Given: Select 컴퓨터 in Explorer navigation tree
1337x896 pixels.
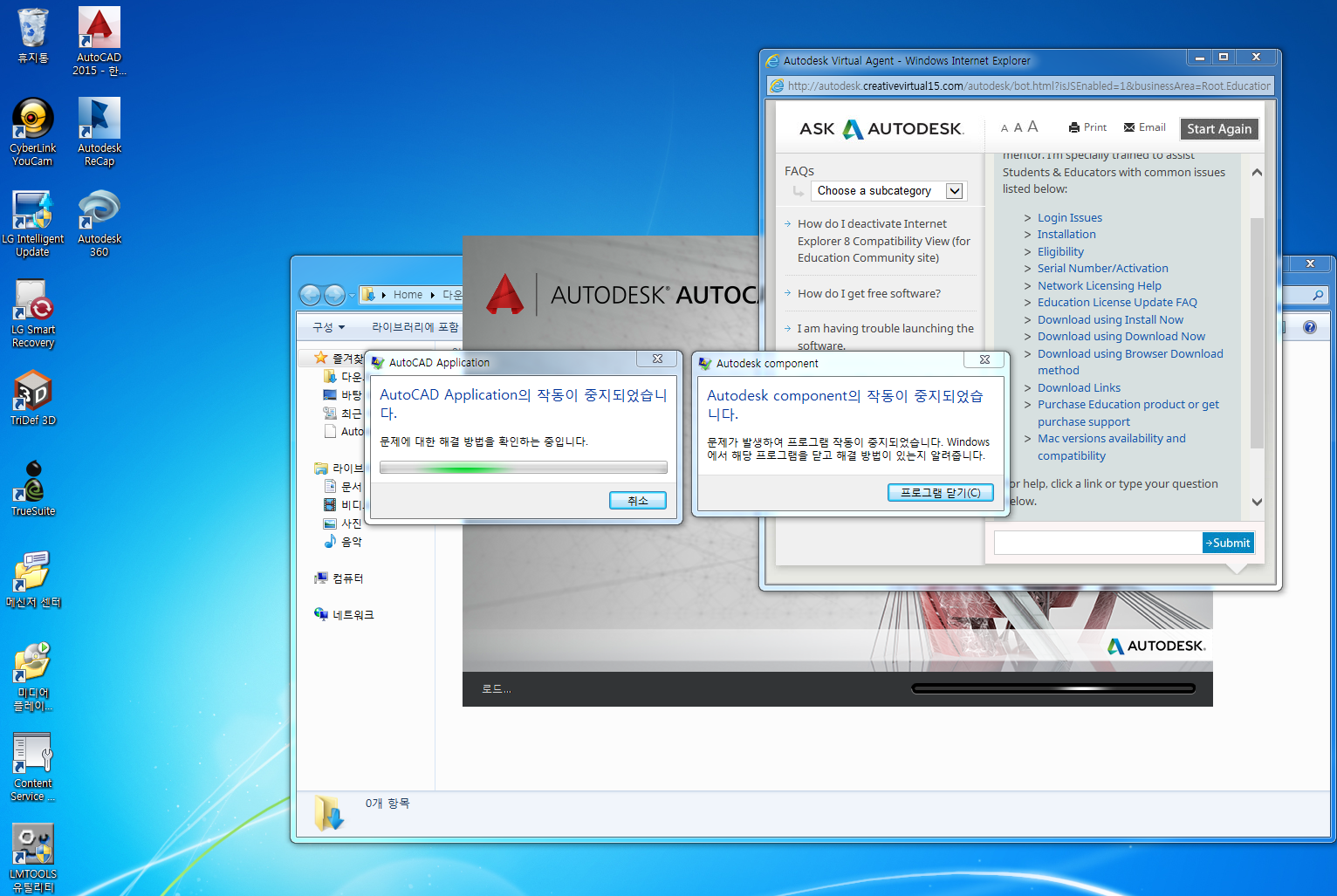Looking at the screenshot, I should 339,578.
